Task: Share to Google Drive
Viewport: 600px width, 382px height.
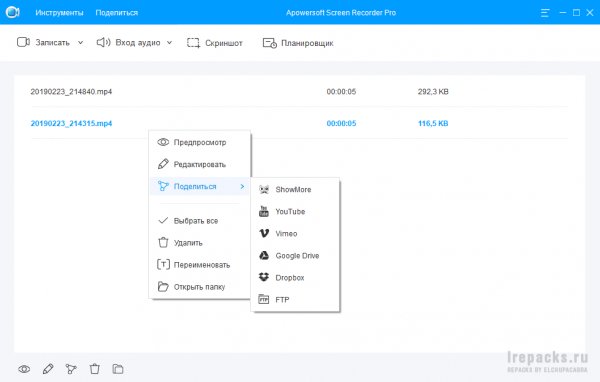Action: [295, 256]
